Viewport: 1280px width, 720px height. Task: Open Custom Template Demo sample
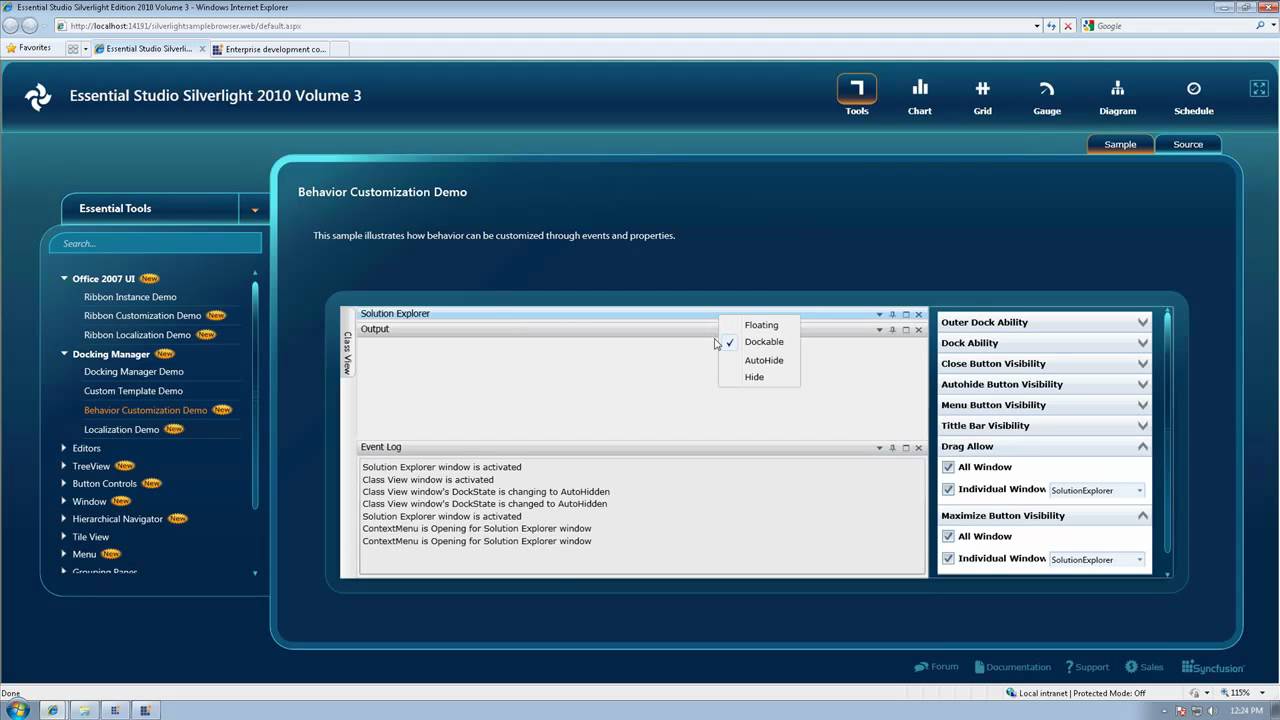(x=133, y=391)
